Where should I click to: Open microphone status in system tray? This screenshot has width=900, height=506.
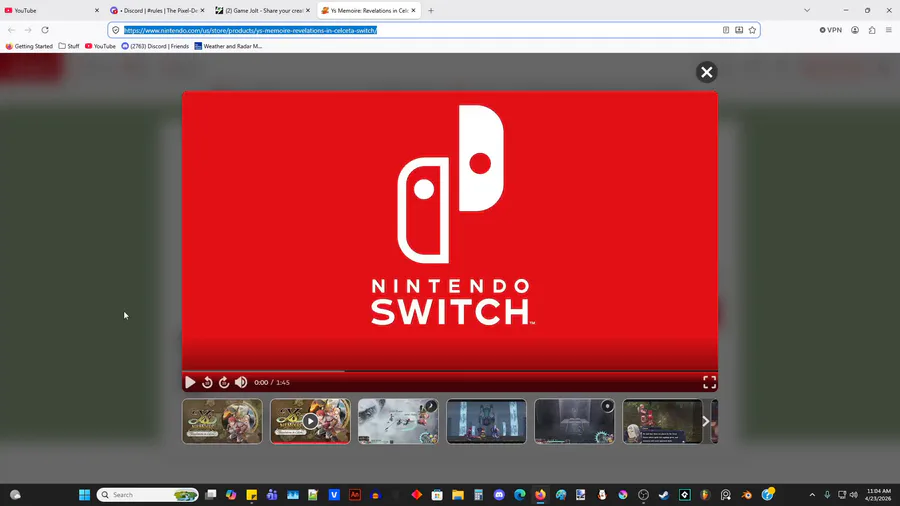pos(827,495)
